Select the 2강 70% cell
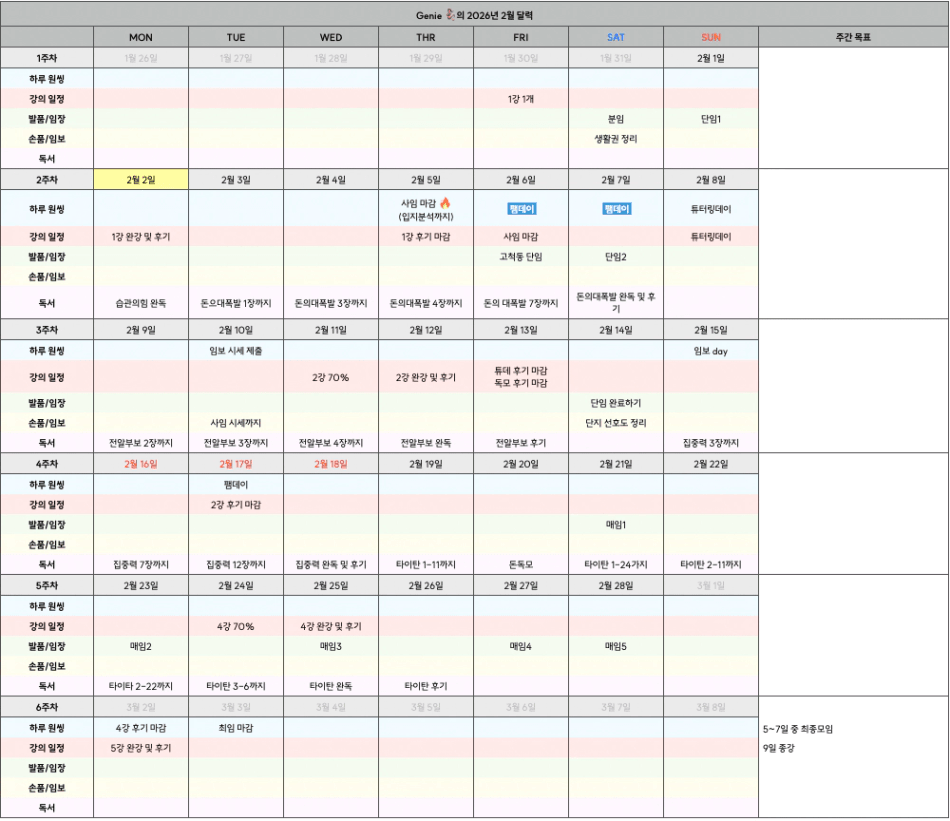This screenshot has width=950, height=821. [331, 377]
